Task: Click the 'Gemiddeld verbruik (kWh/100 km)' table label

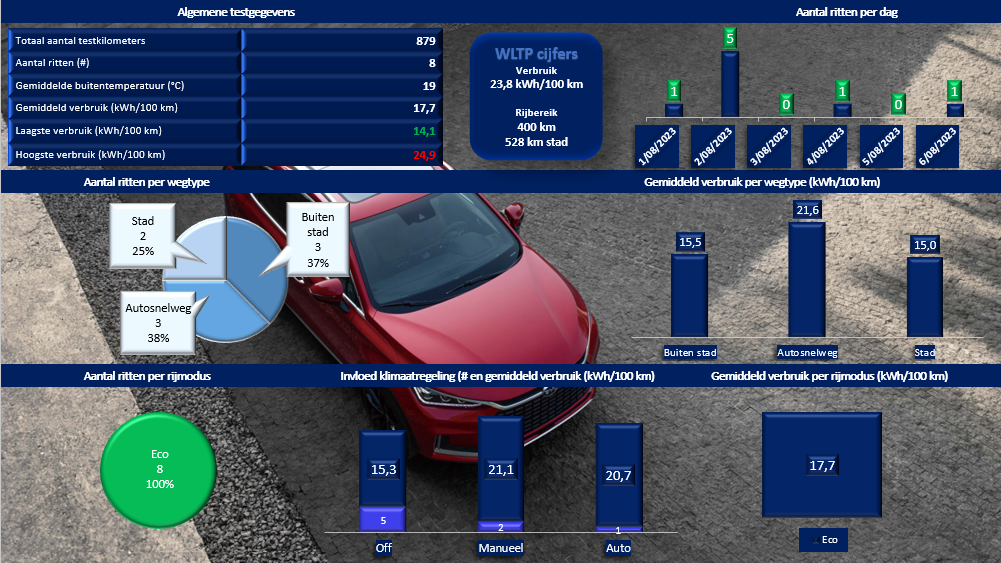Action: 96,108
